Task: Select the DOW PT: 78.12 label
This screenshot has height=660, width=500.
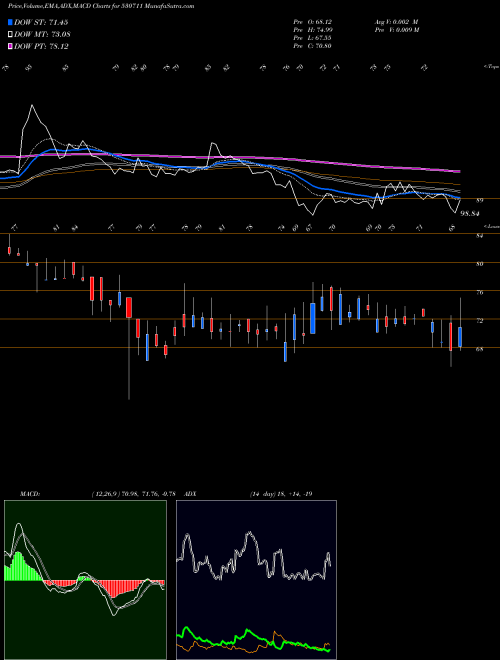Action: [x=41, y=46]
